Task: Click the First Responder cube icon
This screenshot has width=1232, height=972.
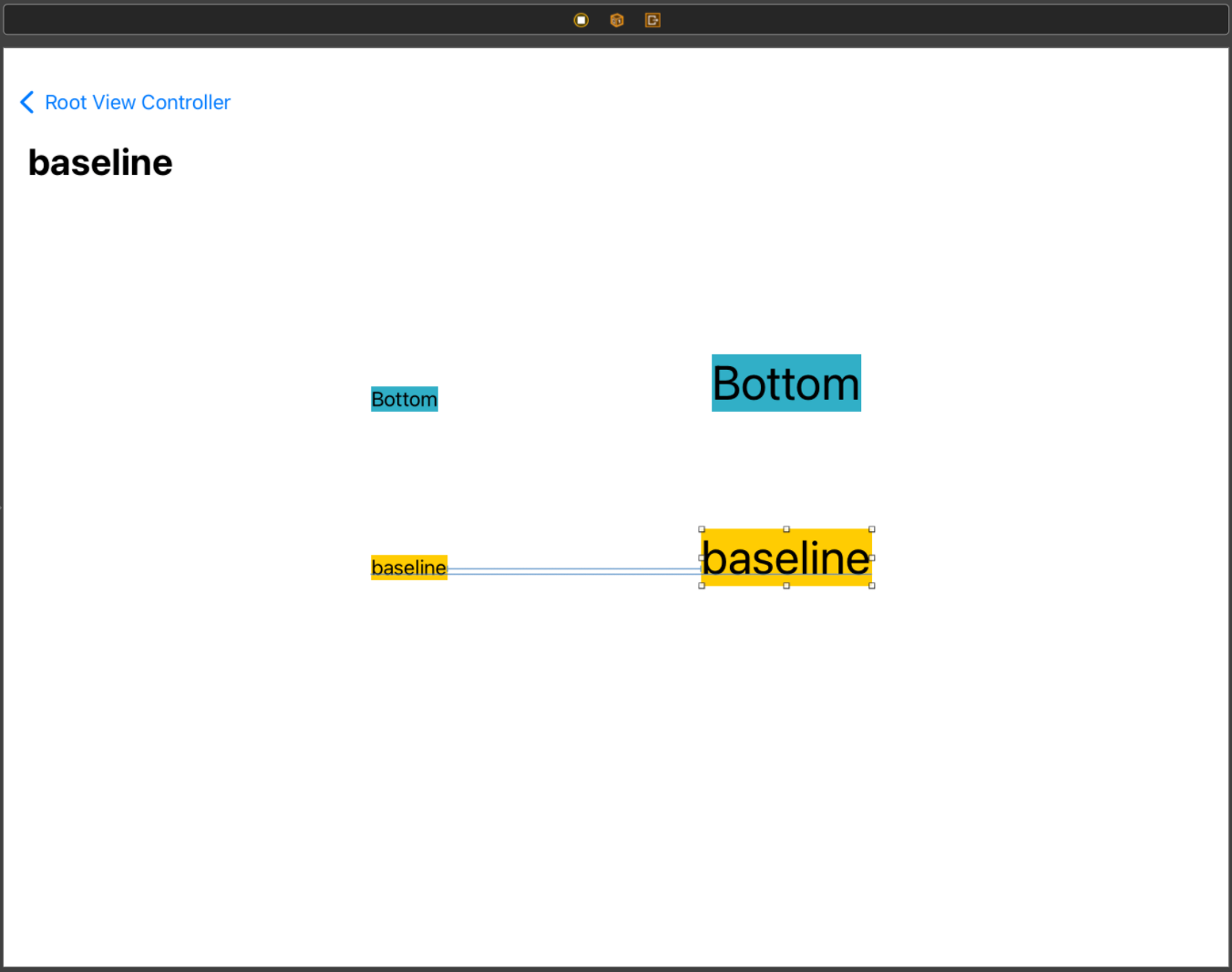Action: pos(617,20)
